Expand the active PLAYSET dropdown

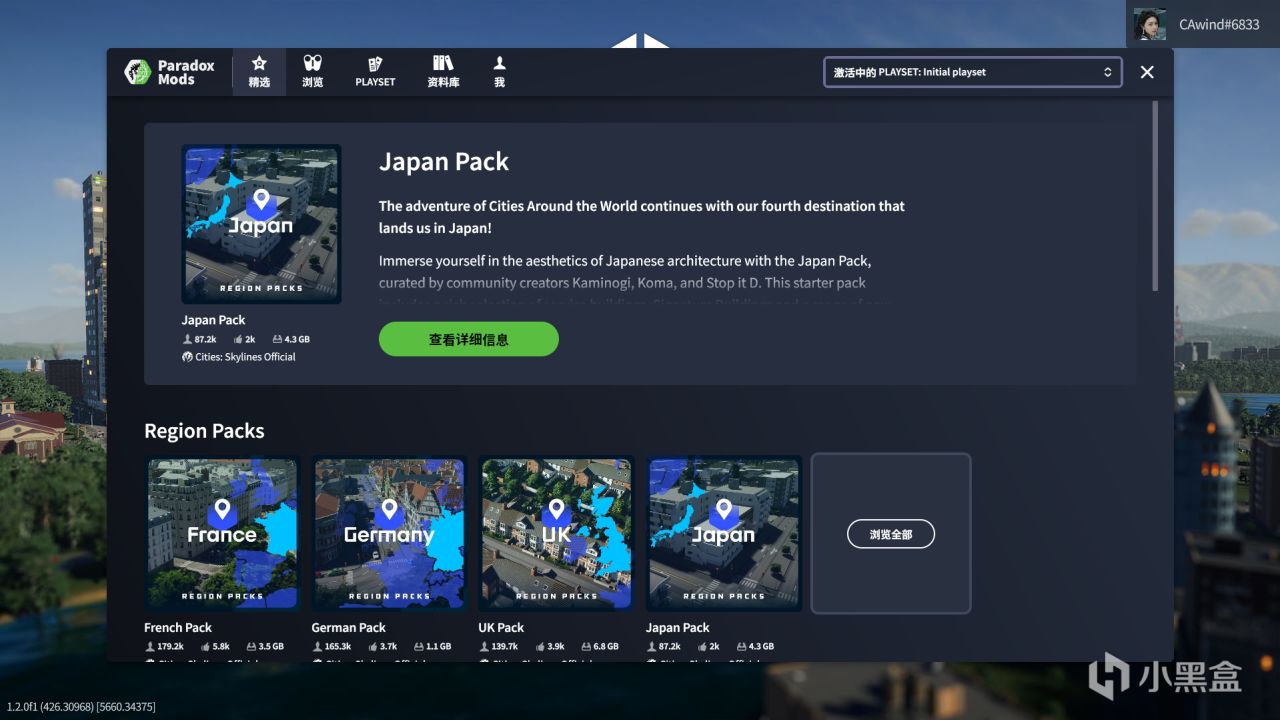click(x=973, y=72)
